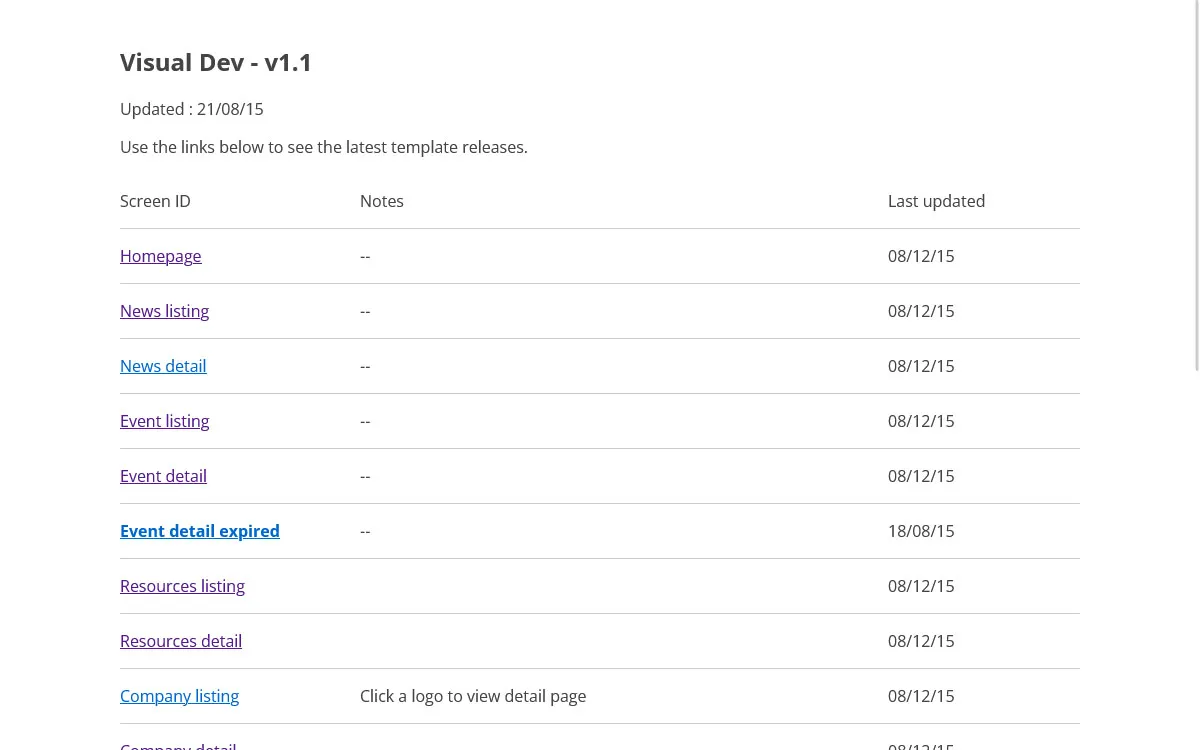Click the Screen ID column header
Viewport: 1200px width, 750px height.
(155, 201)
